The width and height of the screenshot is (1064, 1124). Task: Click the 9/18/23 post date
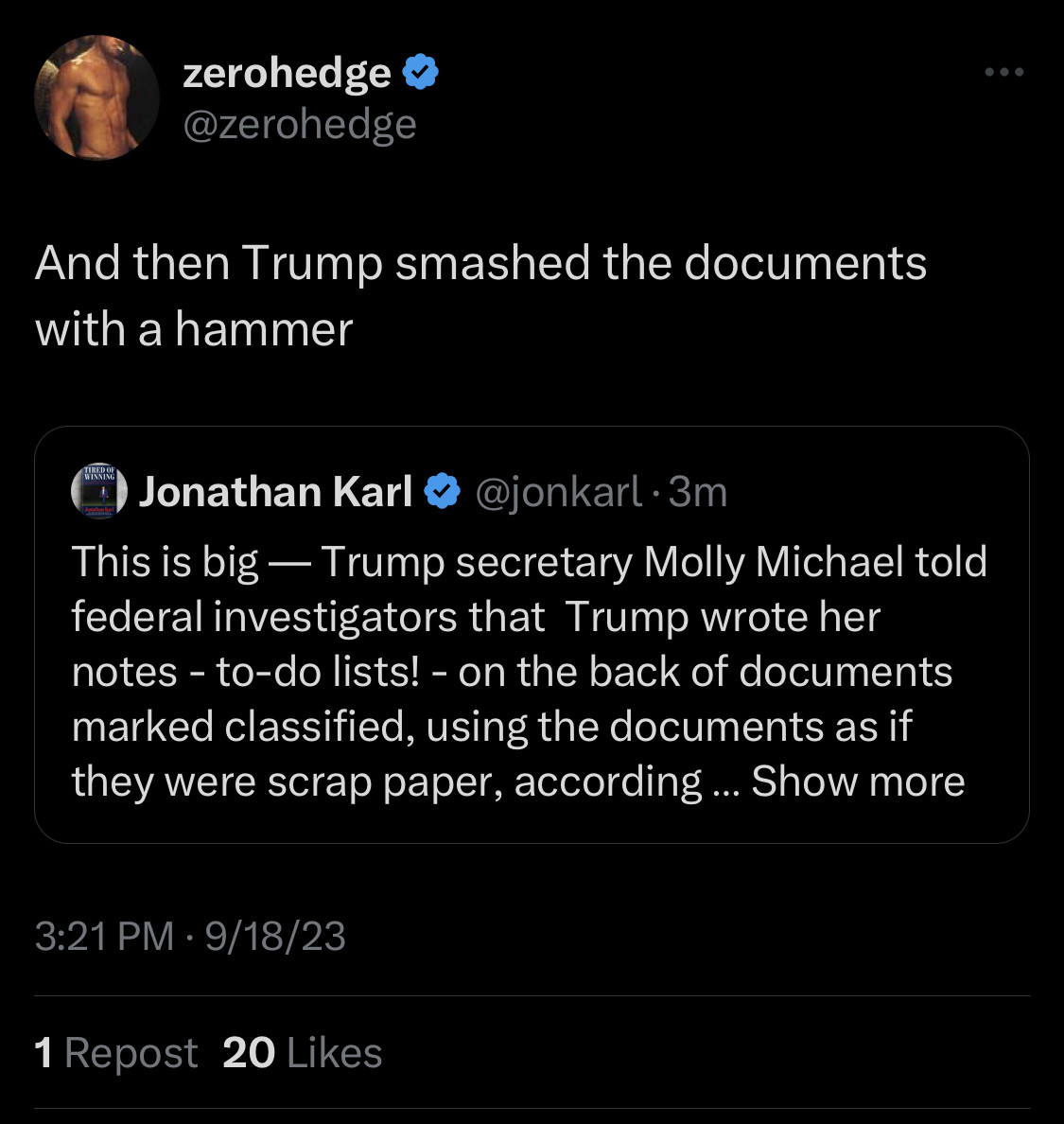[275, 937]
